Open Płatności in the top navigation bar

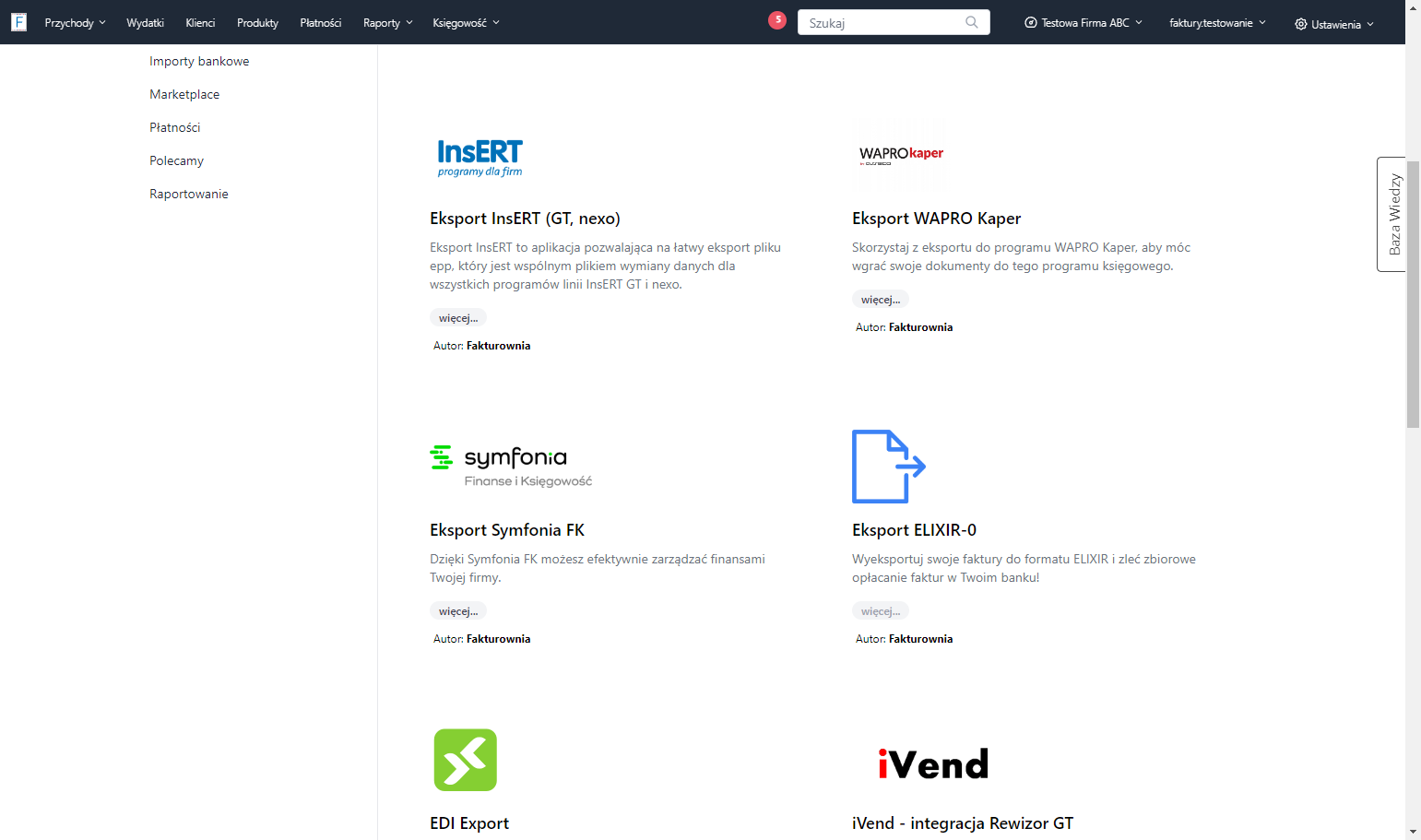click(321, 23)
